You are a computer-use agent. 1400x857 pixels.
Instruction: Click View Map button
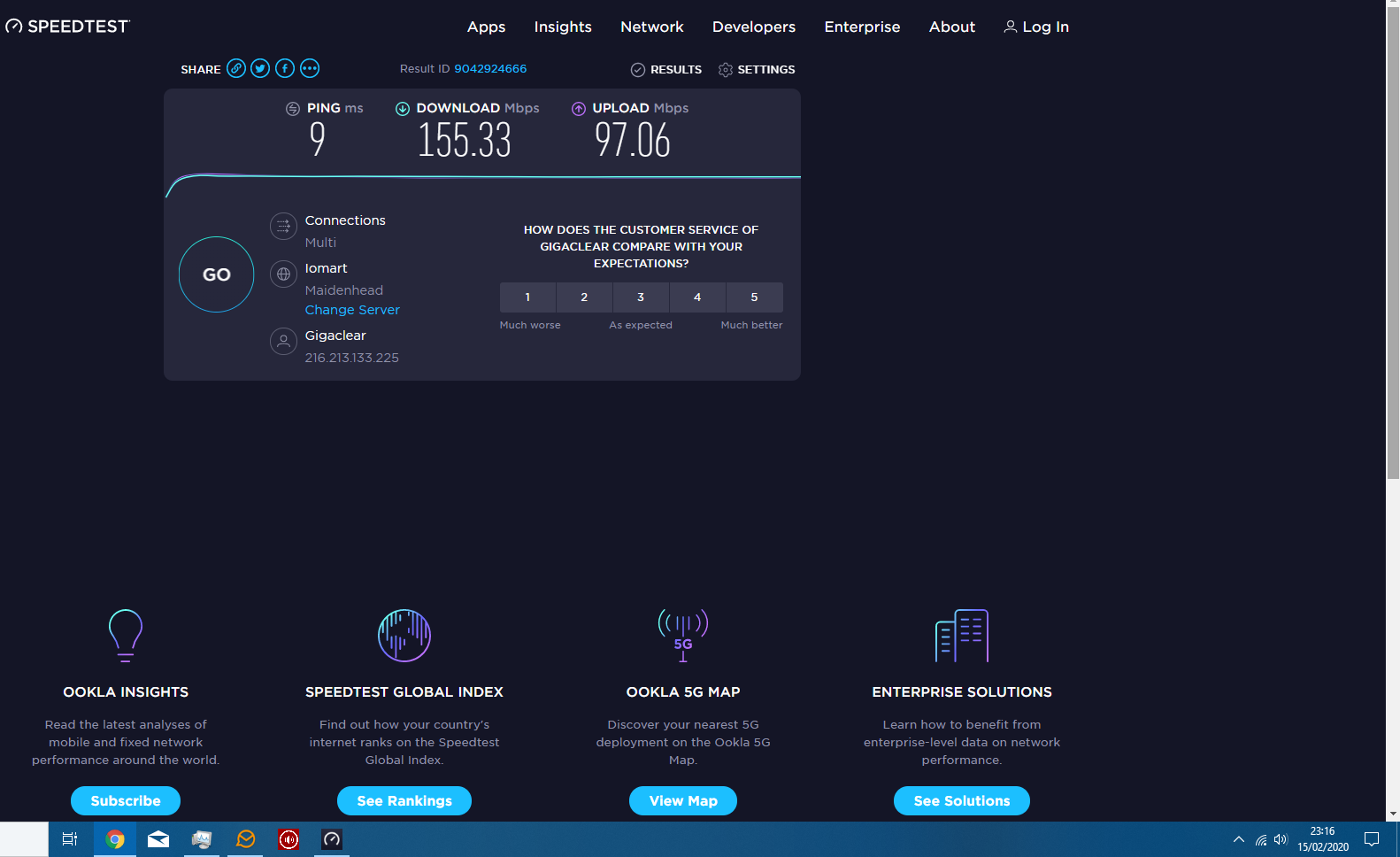click(683, 800)
